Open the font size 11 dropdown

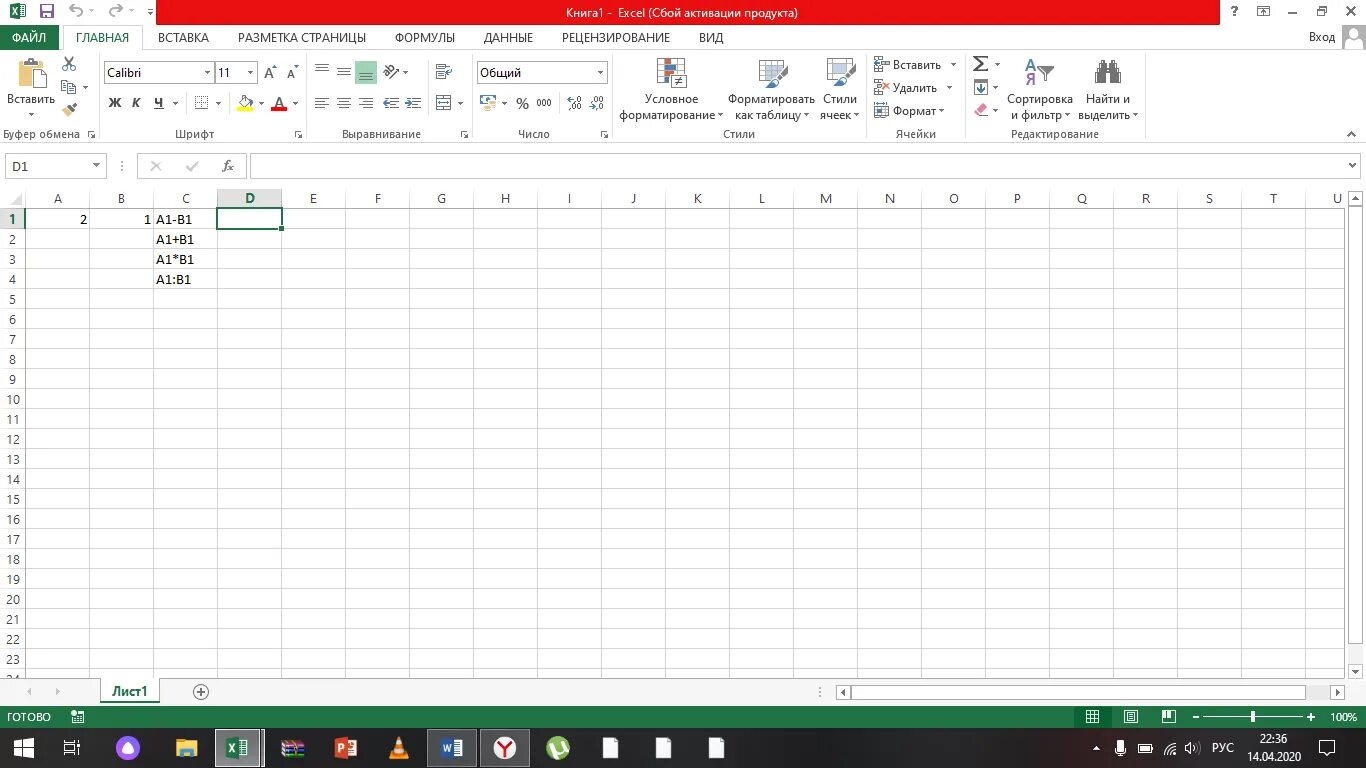tap(251, 73)
